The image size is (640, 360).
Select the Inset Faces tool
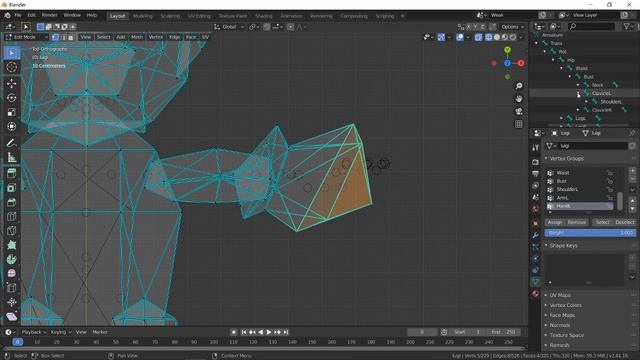[11, 188]
